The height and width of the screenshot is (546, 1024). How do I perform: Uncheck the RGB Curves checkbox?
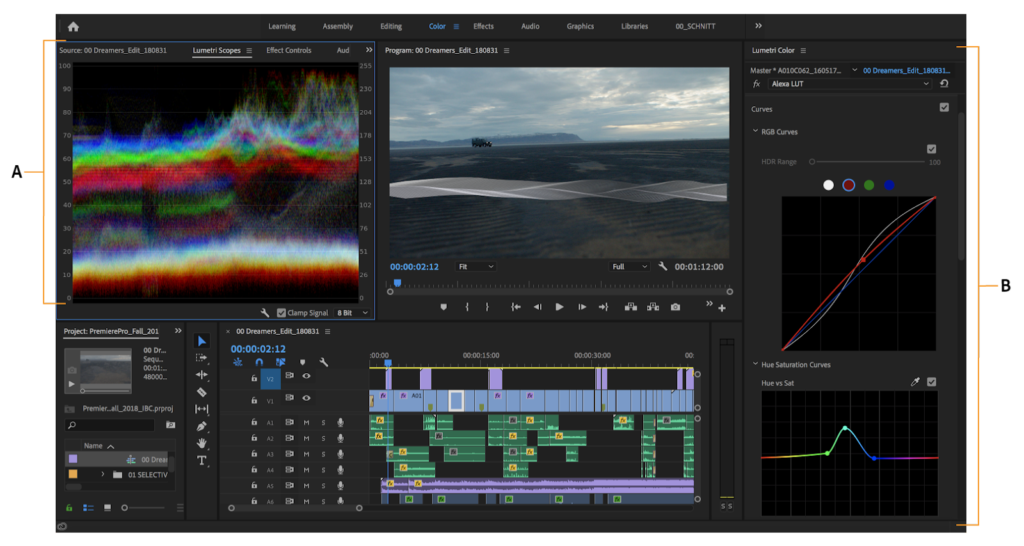931,149
